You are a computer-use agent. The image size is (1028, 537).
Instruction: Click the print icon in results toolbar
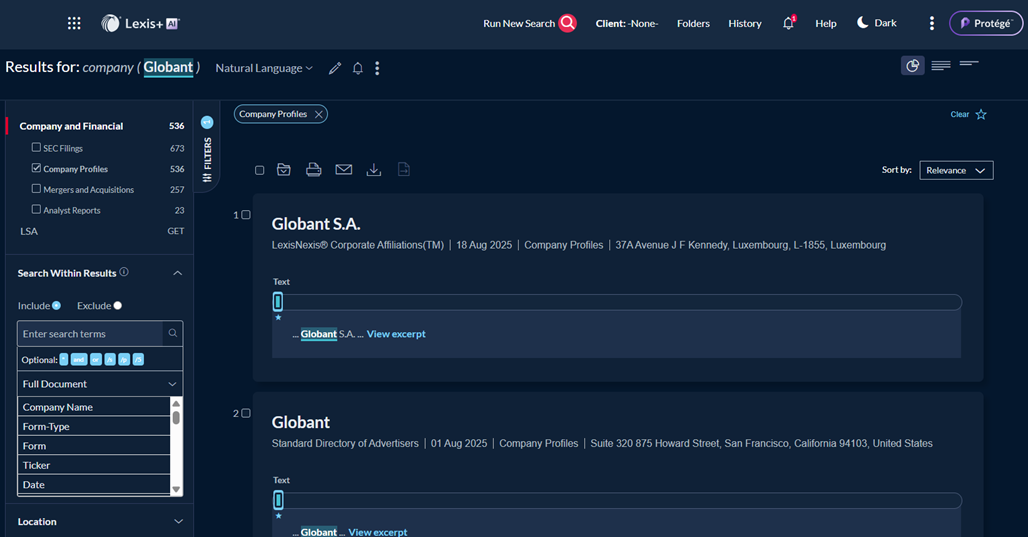pos(313,170)
